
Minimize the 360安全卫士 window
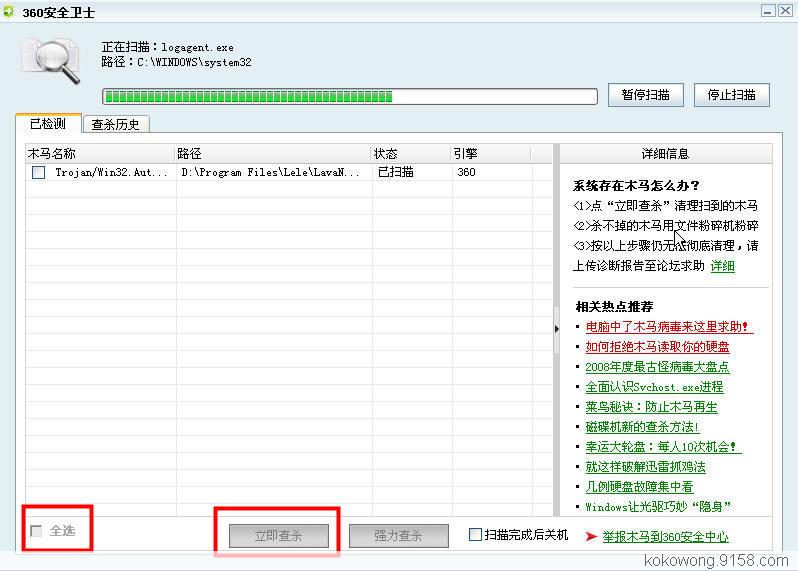click(x=768, y=11)
